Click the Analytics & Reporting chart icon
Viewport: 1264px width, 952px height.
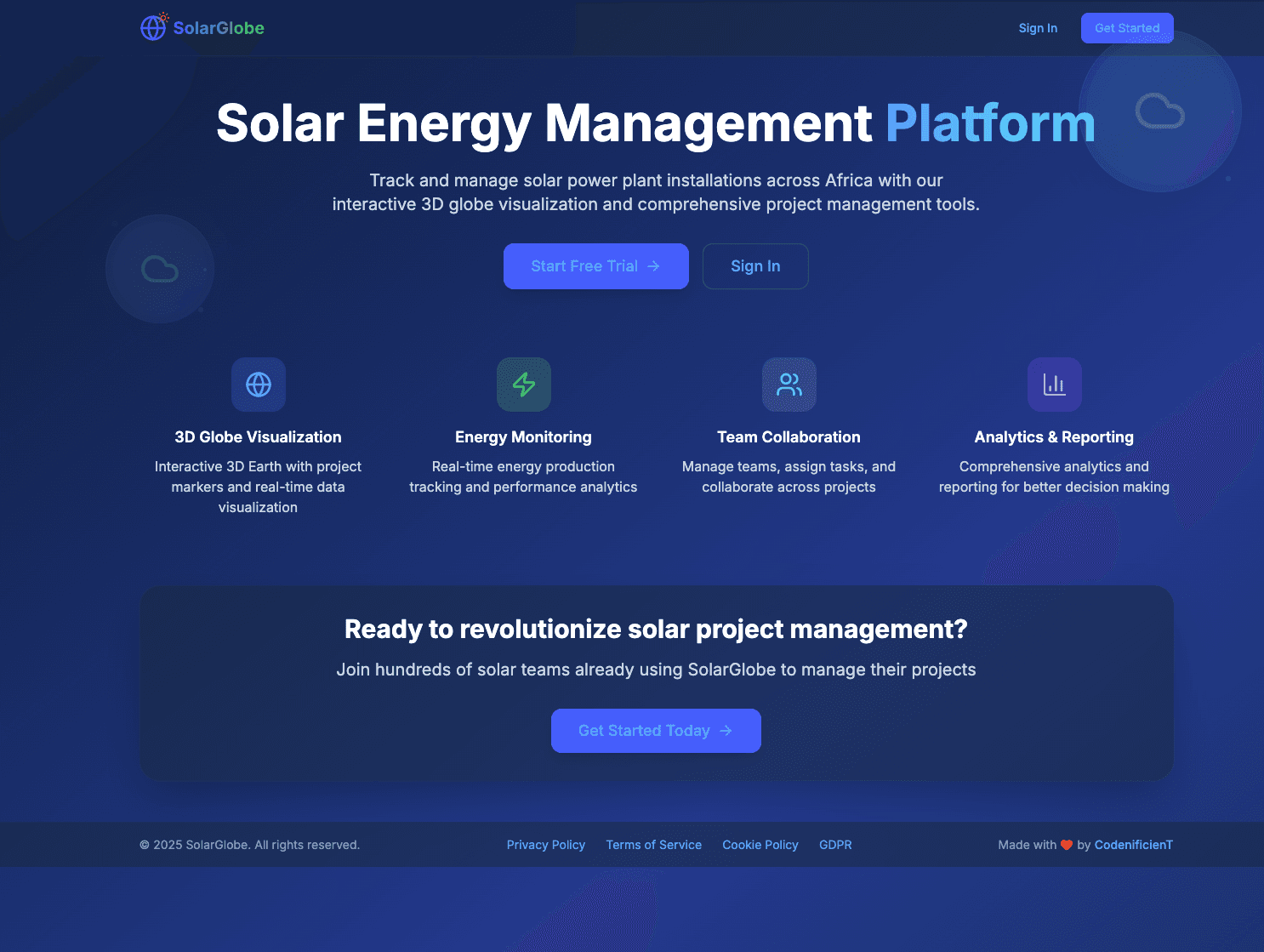[1055, 385]
